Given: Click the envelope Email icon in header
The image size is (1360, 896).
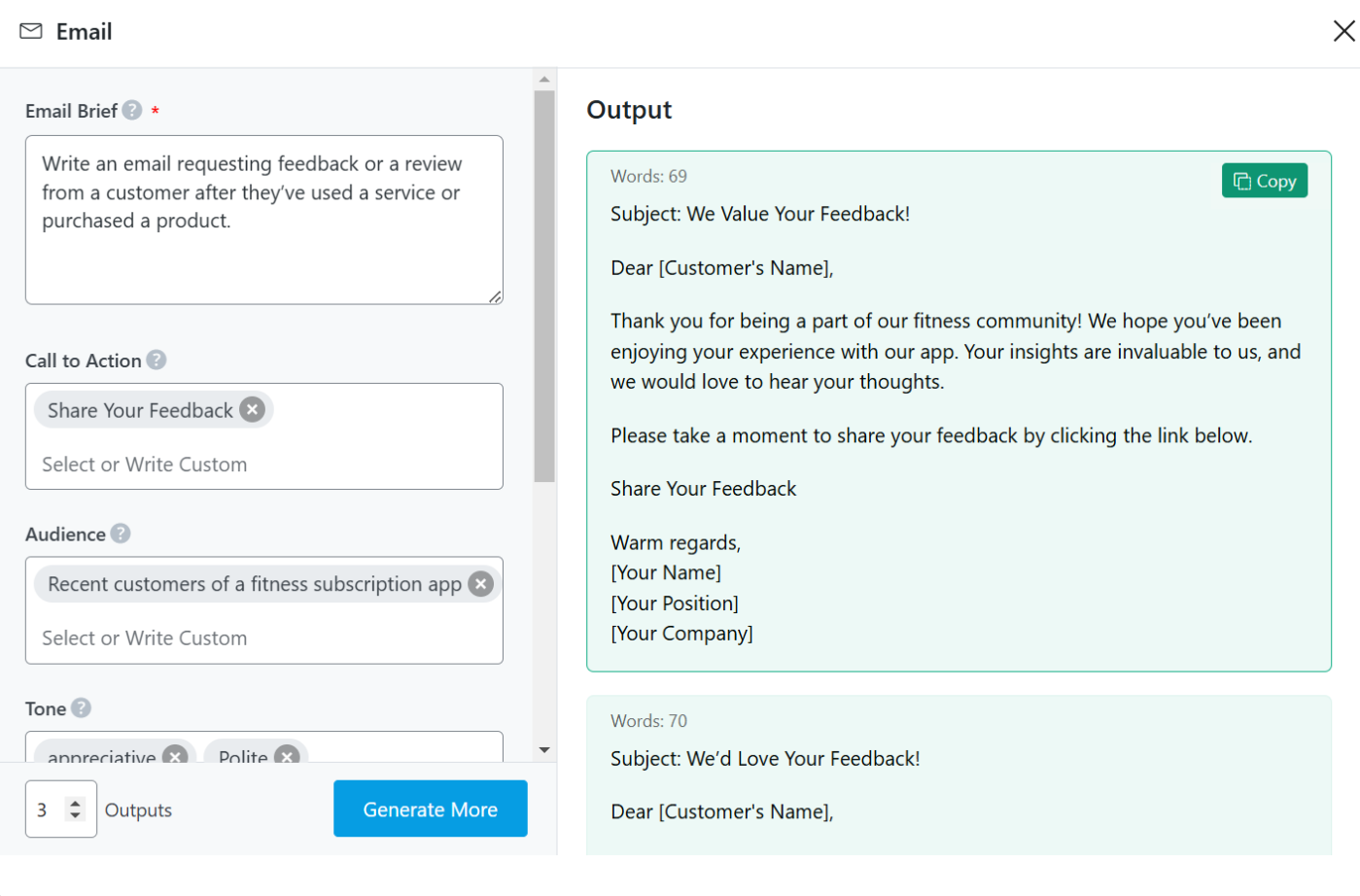Looking at the screenshot, I should pyautogui.click(x=31, y=31).
